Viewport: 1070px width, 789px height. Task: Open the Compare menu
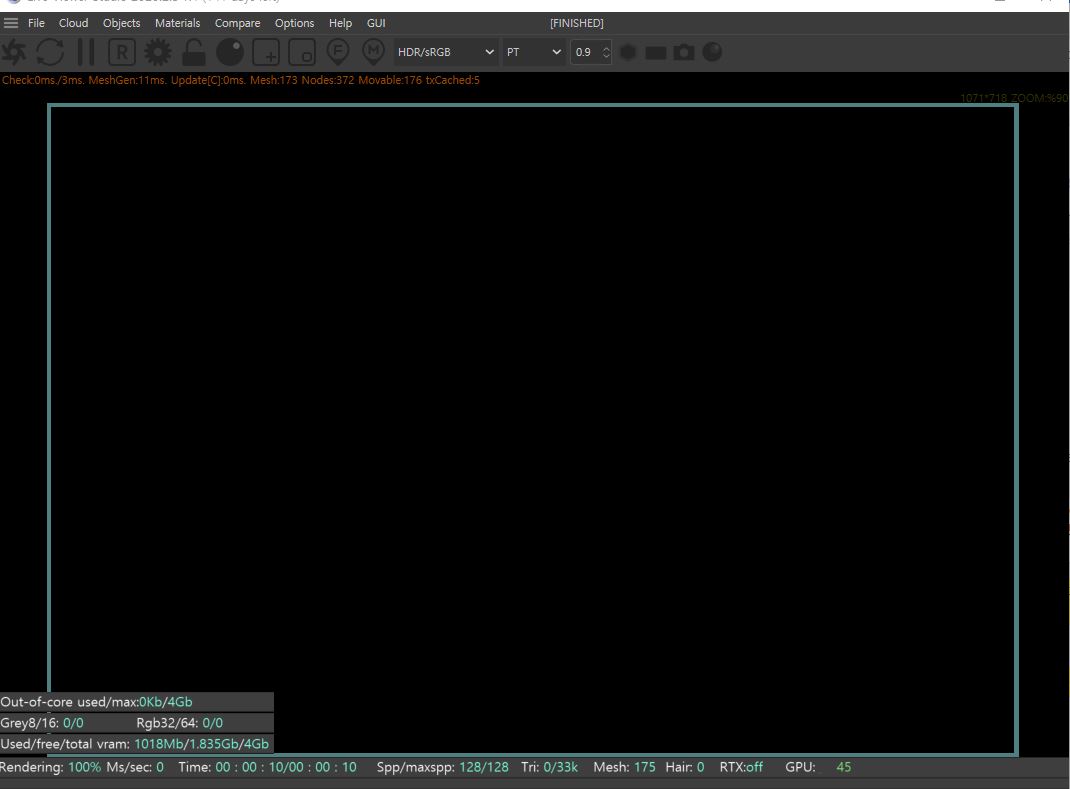pyautogui.click(x=237, y=23)
